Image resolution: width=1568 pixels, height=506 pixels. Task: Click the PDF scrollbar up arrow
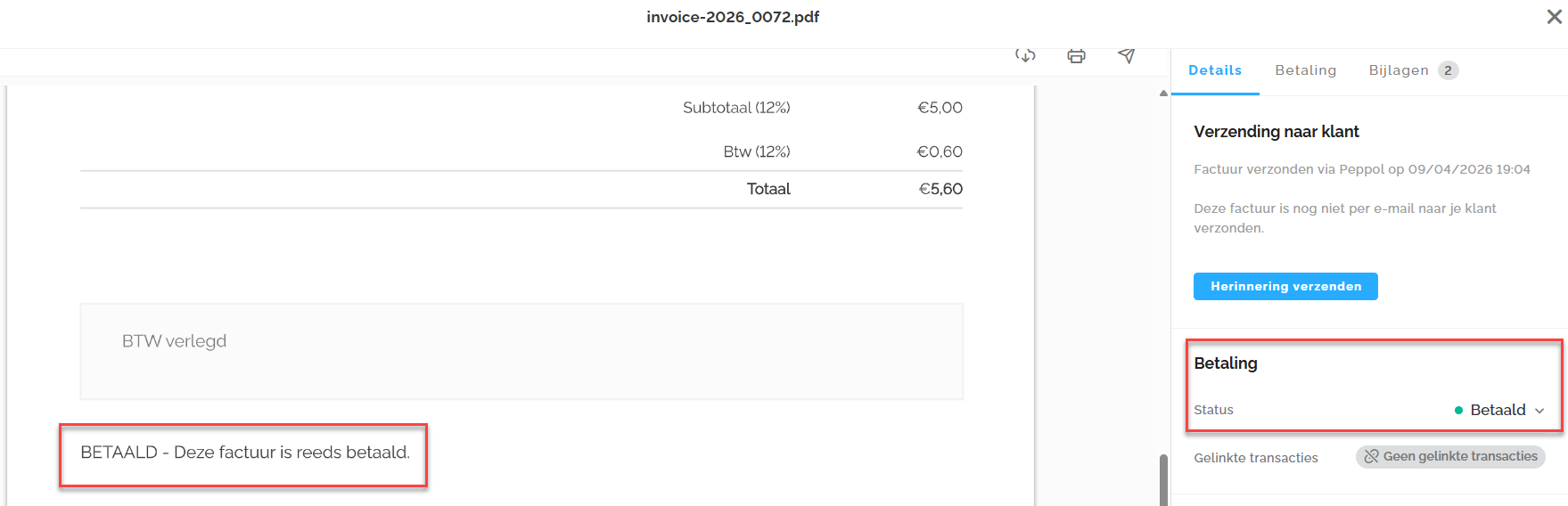pos(1163,93)
